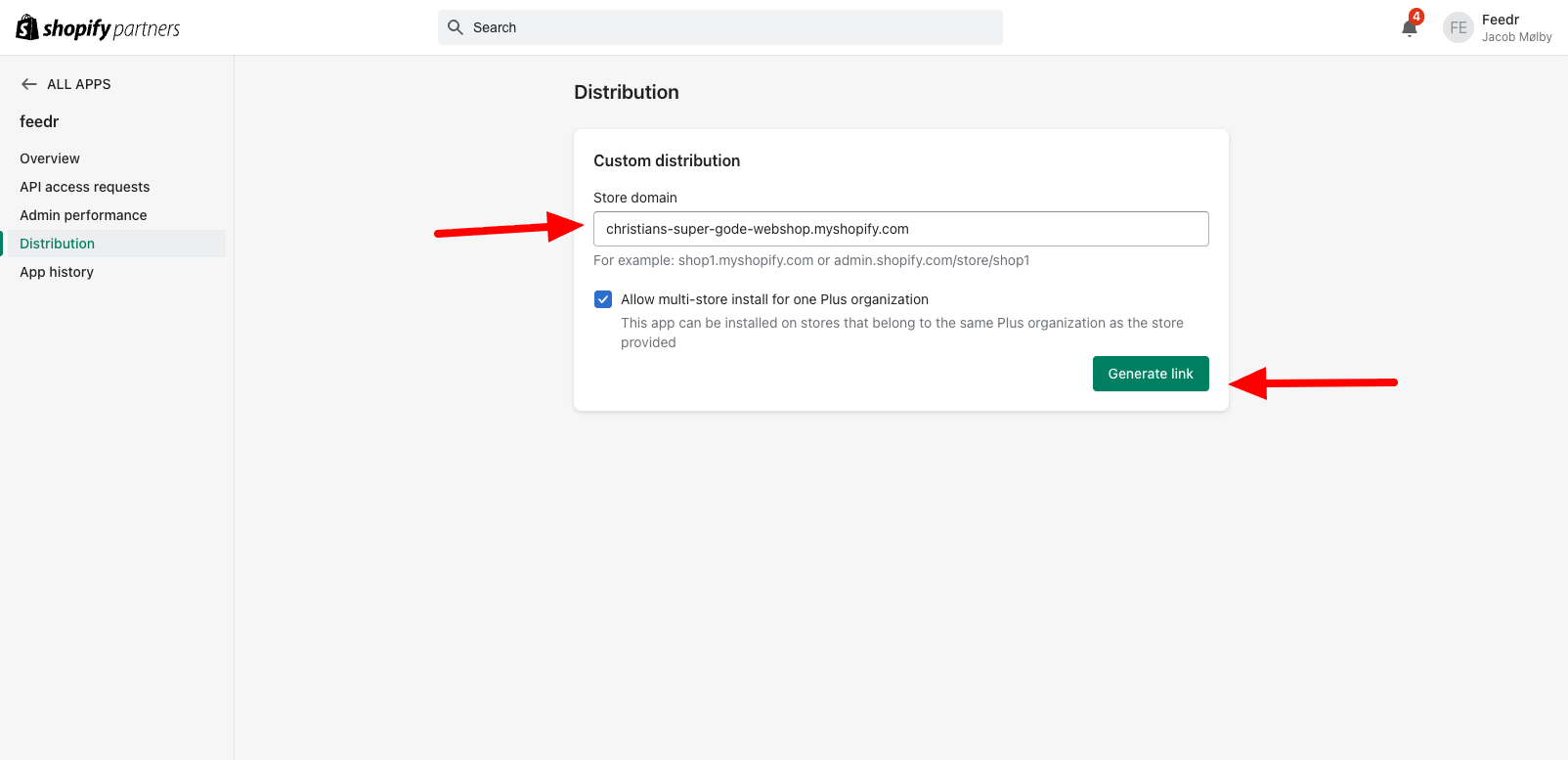Uncheck the multi-store install checkbox
Image resolution: width=1568 pixels, height=760 pixels.
pyautogui.click(x=603, y=299)
